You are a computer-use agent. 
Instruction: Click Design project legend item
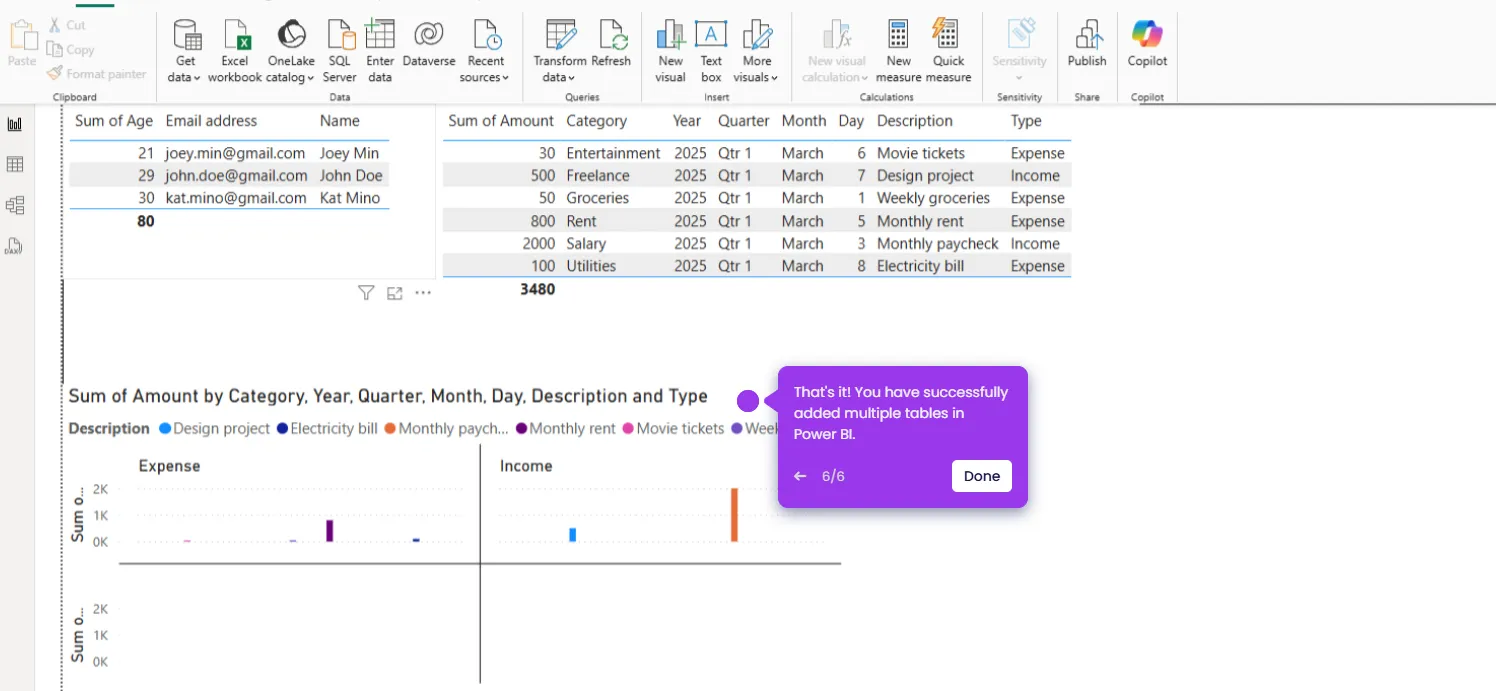point(214,428)
